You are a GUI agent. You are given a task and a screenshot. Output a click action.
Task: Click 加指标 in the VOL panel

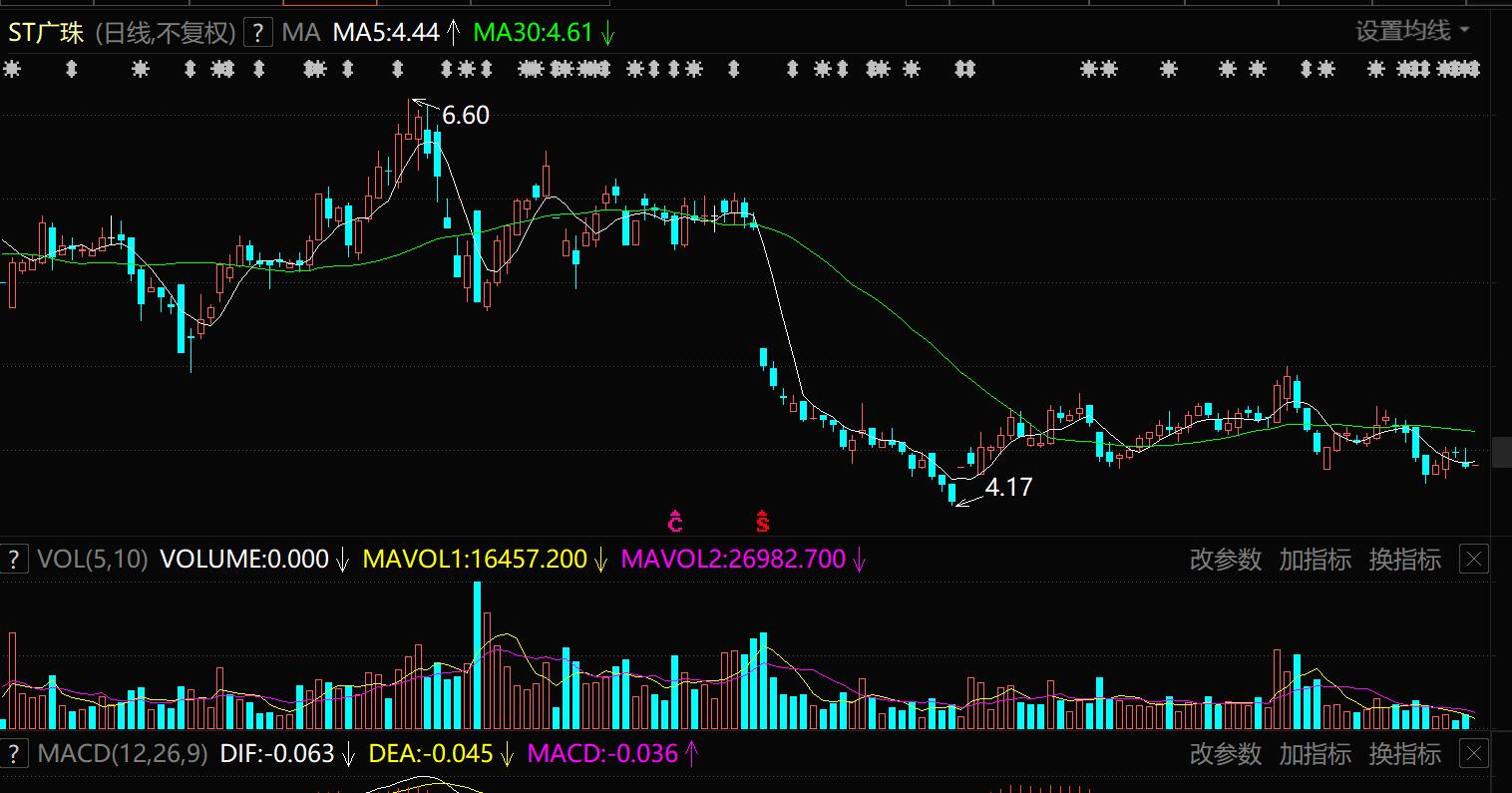point(1315,560)
